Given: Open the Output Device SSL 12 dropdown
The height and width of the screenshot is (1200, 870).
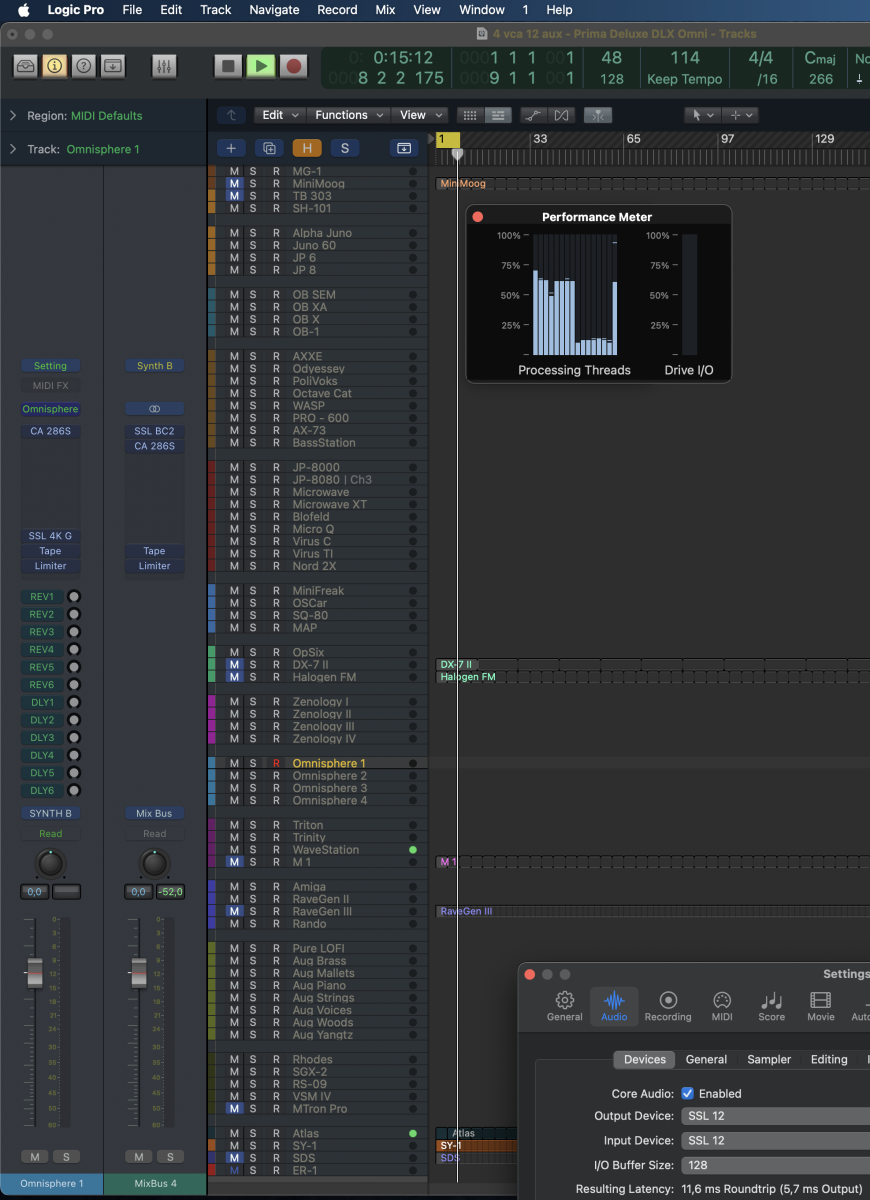Looking at the screenshot, I should (775, 1116).
